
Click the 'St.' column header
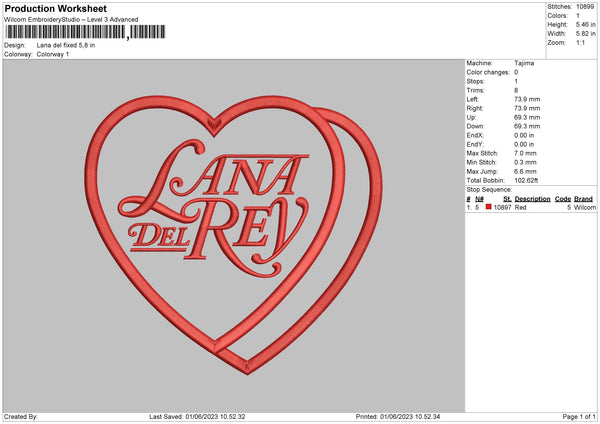(507, 199)
